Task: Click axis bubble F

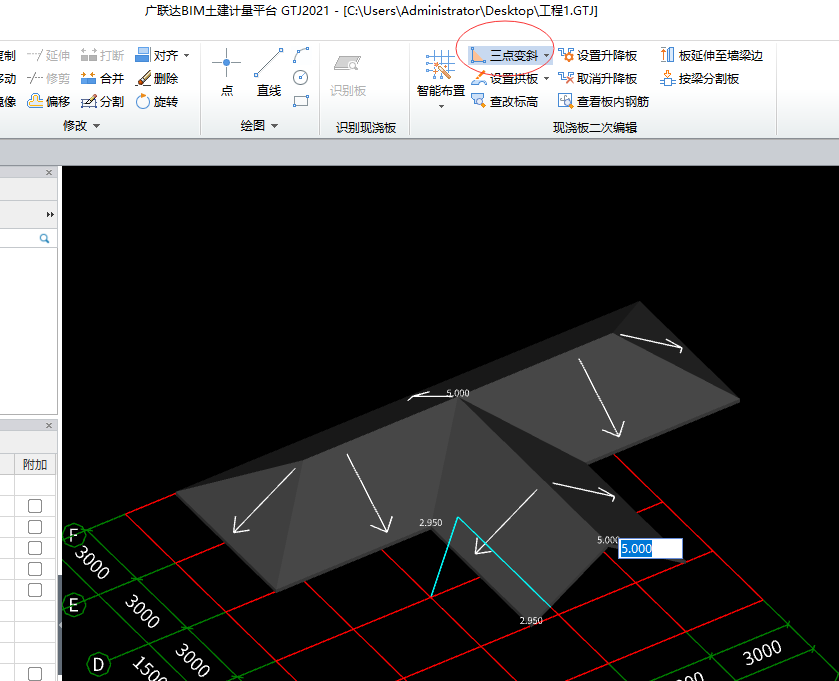Action: coord(74,535)
